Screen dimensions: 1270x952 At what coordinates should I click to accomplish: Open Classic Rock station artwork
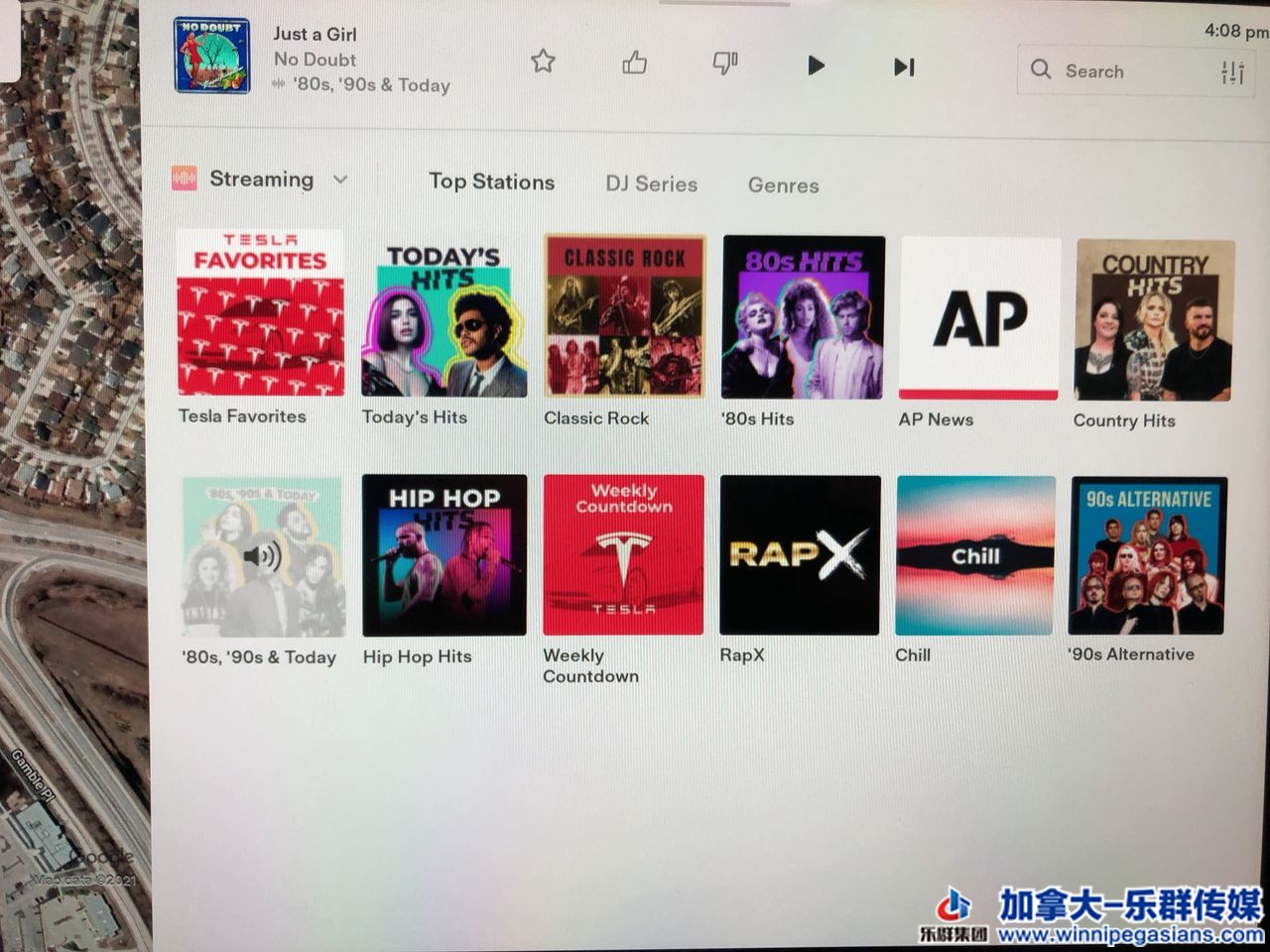(624, 316)
